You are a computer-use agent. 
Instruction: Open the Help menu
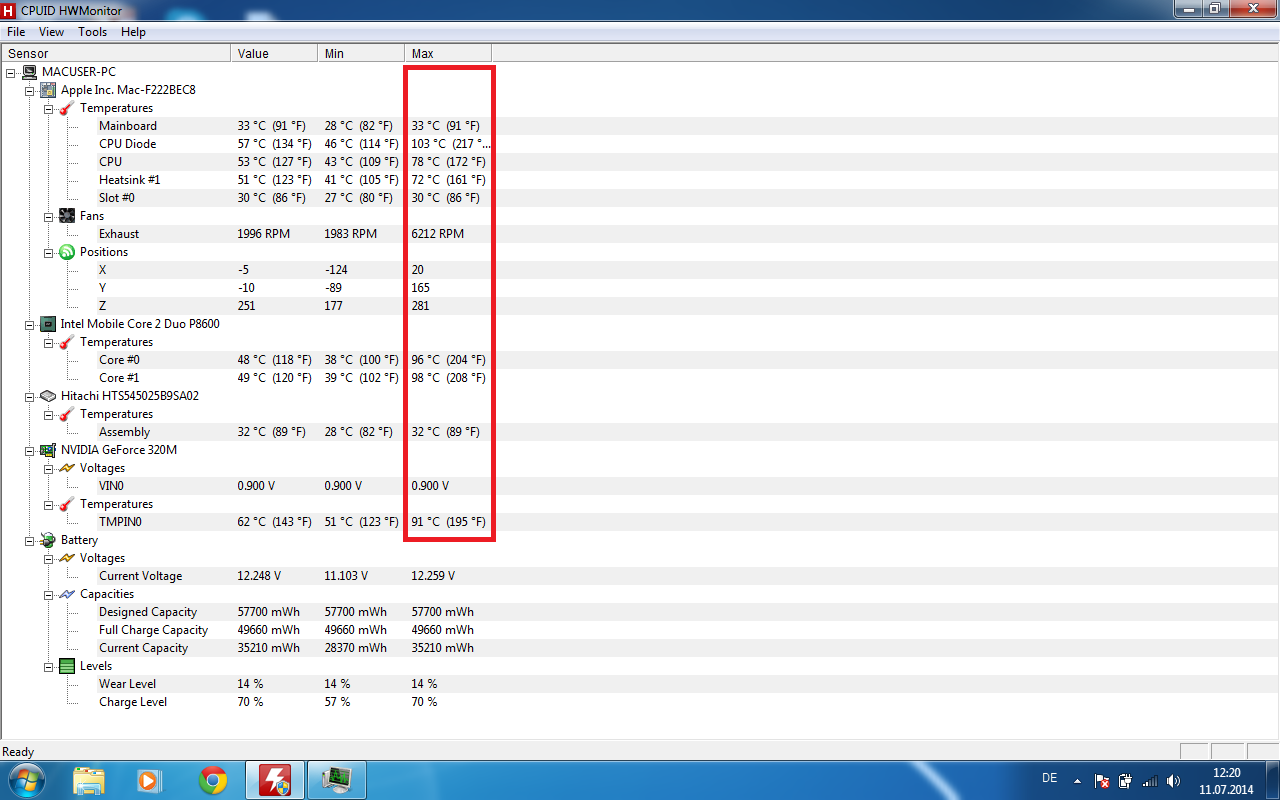click(133, 32)
